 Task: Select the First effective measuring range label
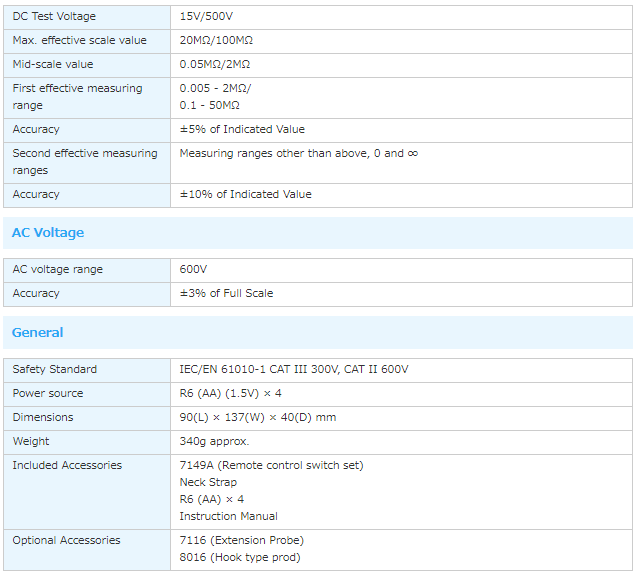click(77, 97)
